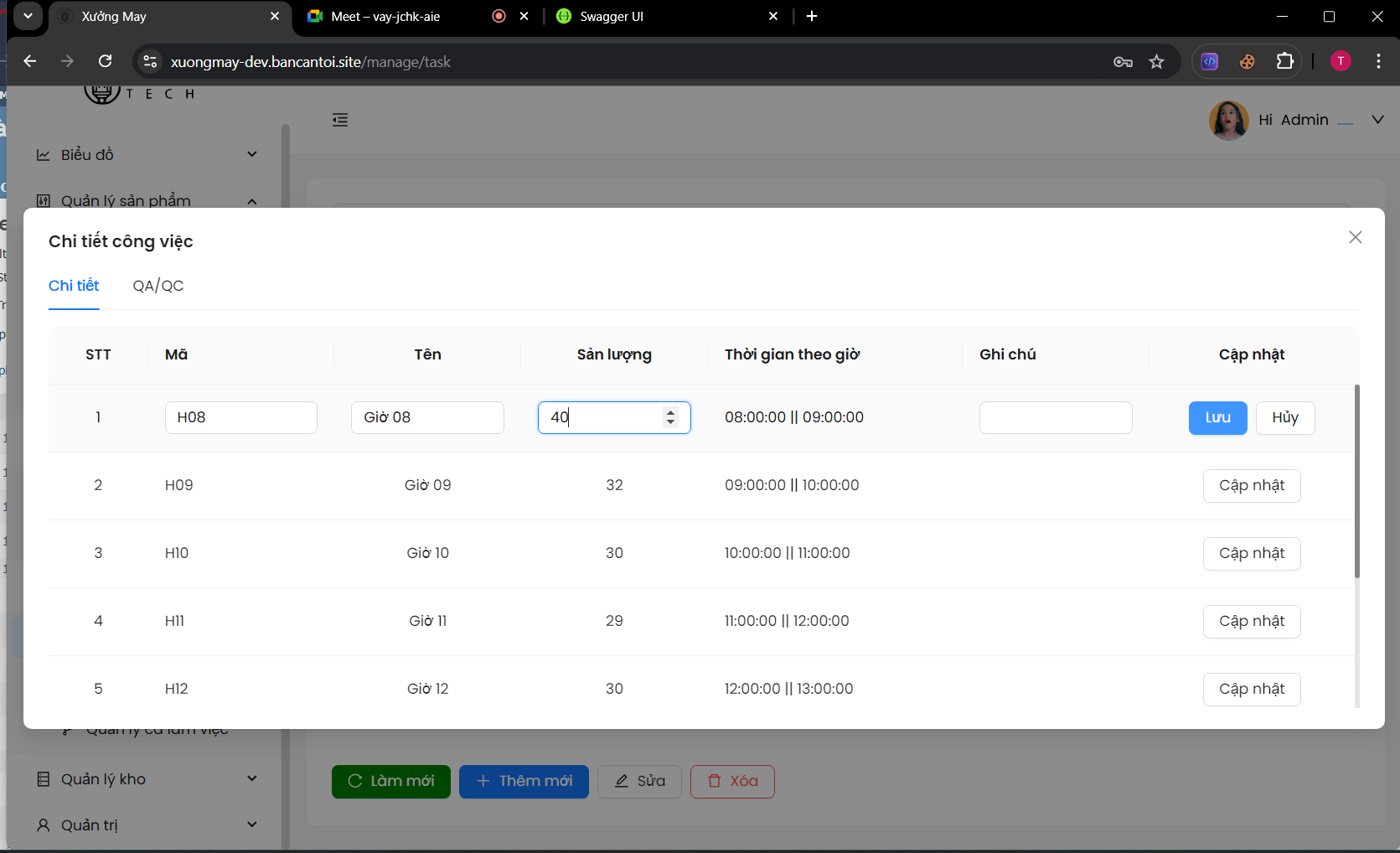Click the dialog table vertical scrollbar
This screenshot has height=853, width=1400.
[x=1356, y=482]
